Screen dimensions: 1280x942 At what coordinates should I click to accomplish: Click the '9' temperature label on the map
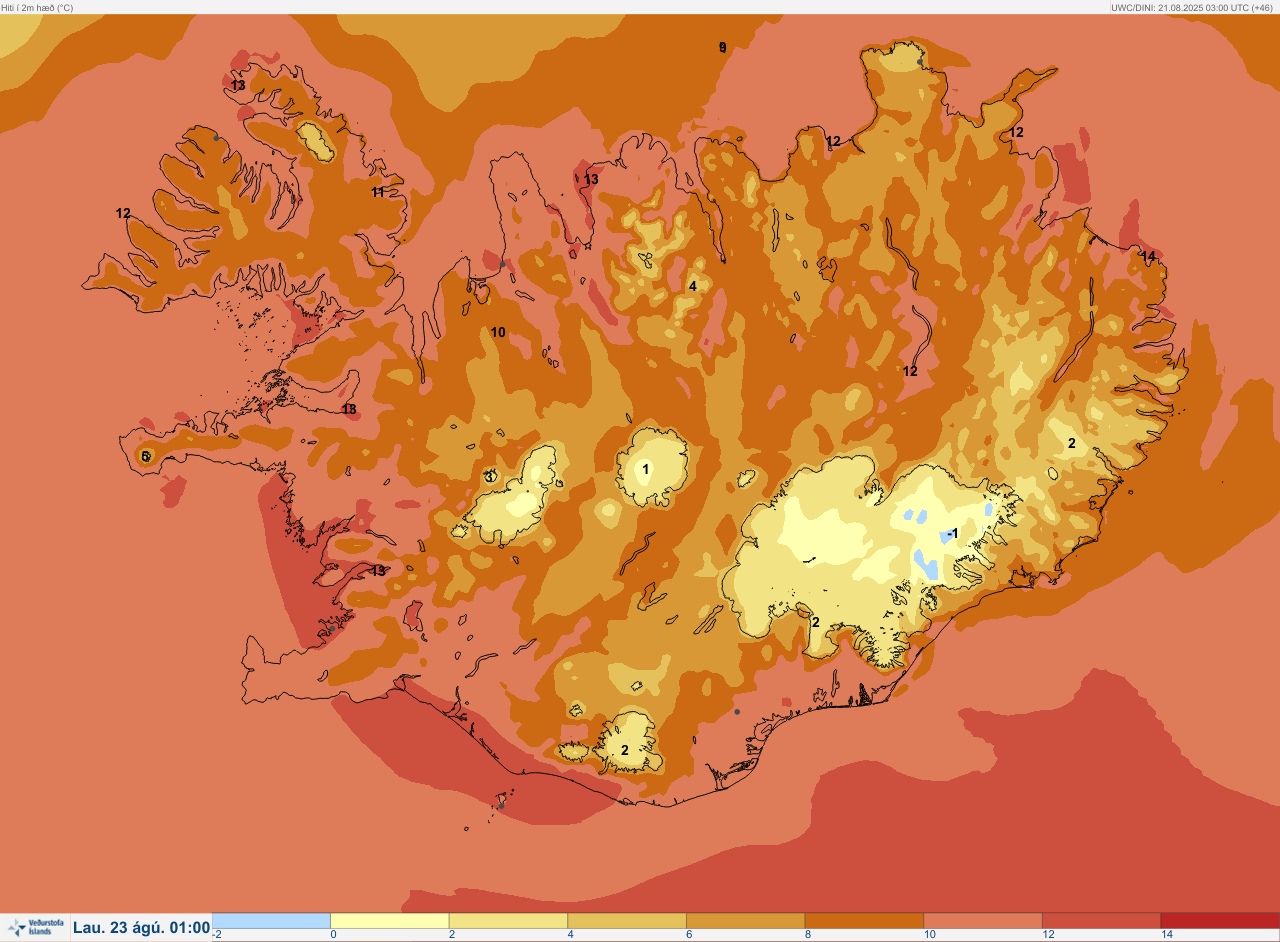click(x=723, y=47)
